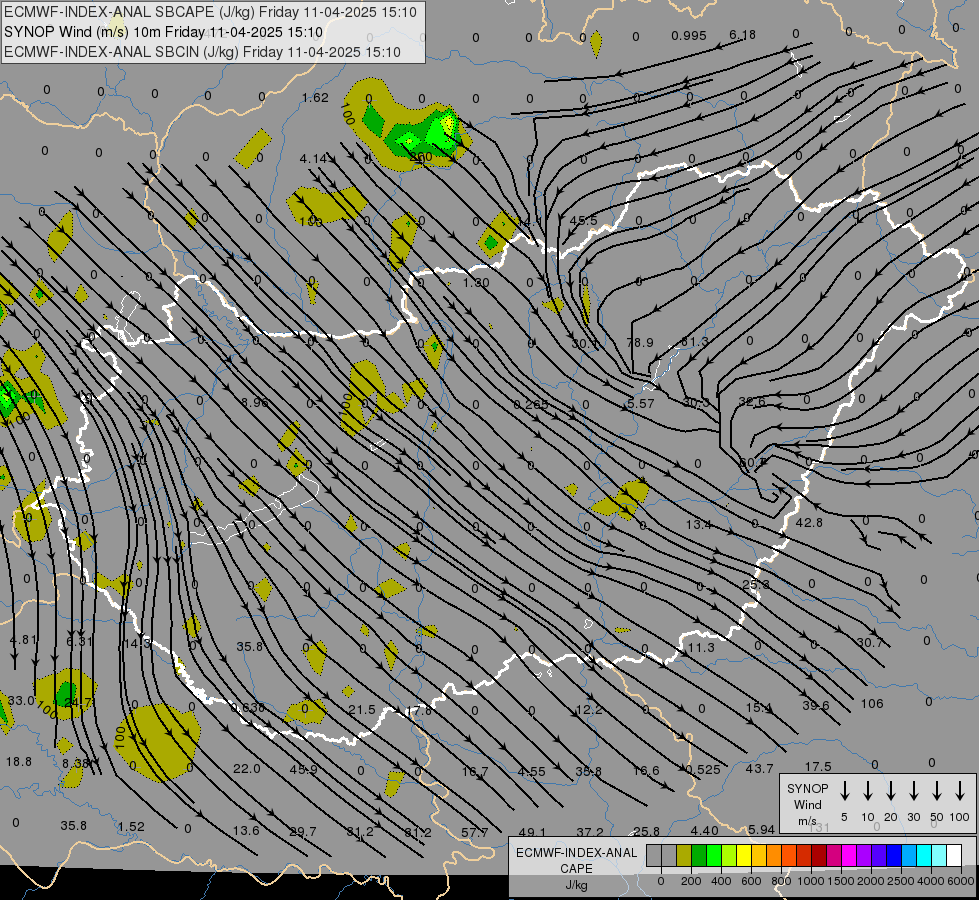Click the 24.7 value in olive patch
Viewport: 979px width, 900px height.
click(78, 703)
